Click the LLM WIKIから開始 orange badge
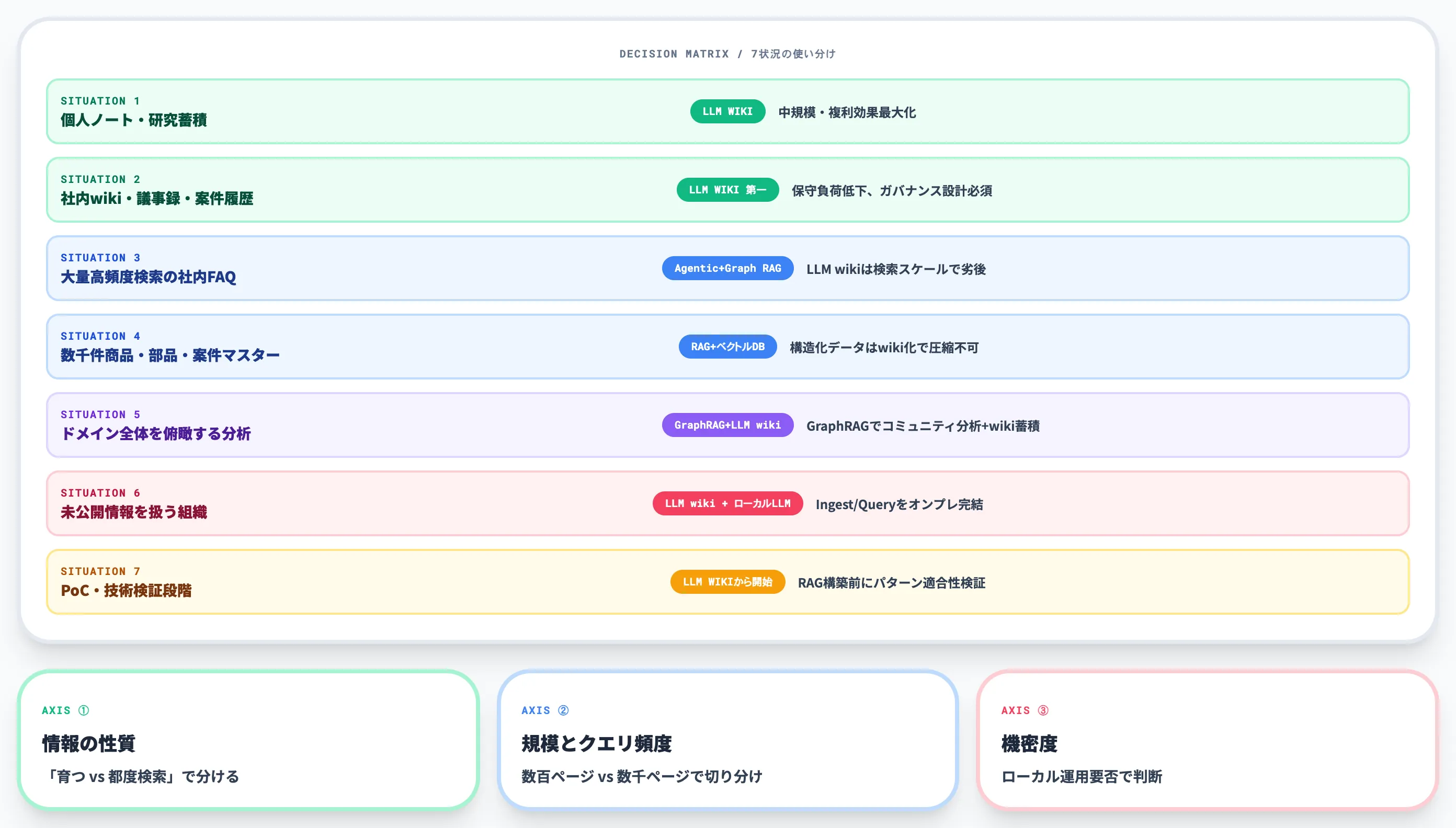This screenshot has height=828, width=1456. [727, 582]
